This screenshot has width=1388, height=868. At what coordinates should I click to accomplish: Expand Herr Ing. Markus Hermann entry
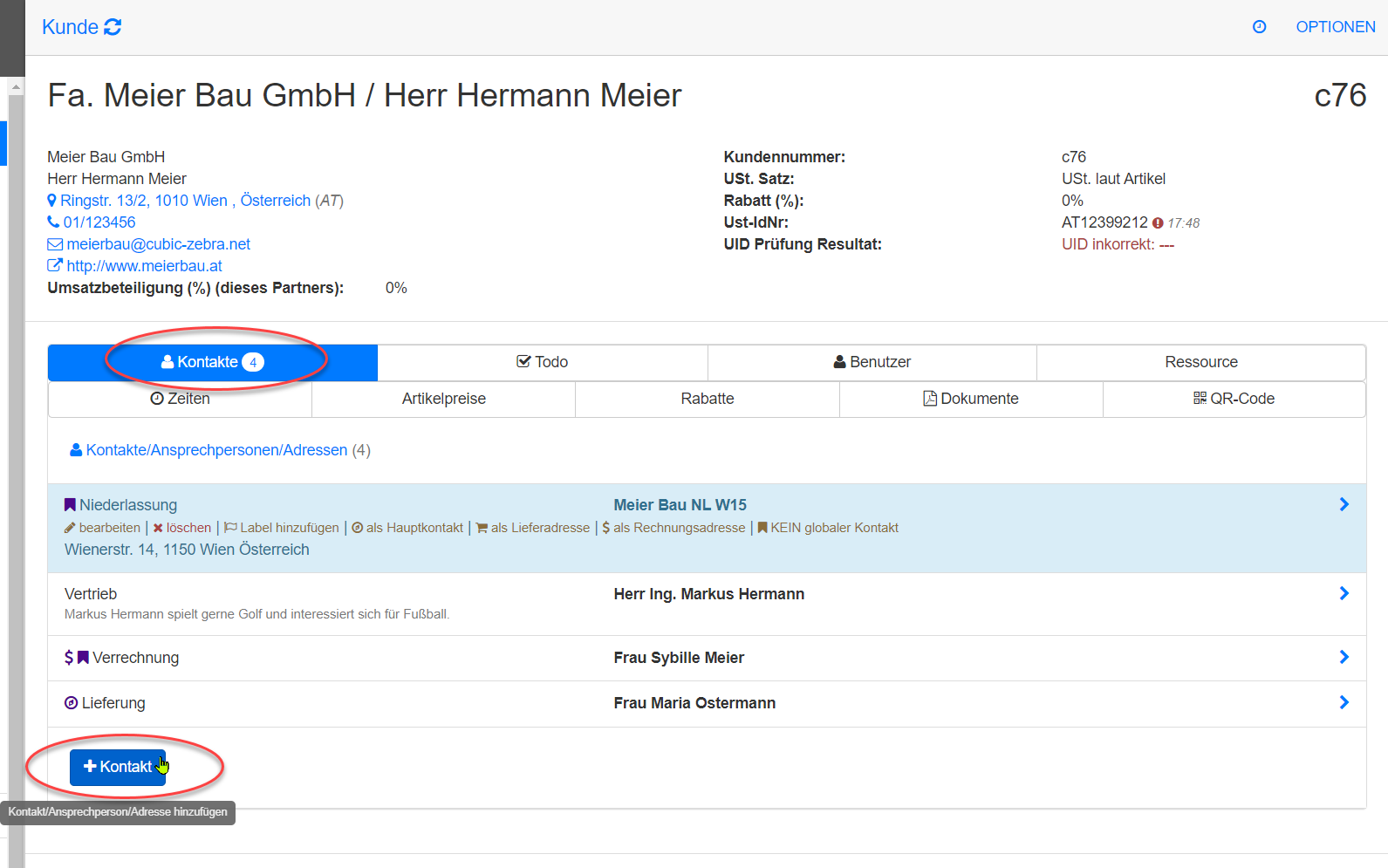point(1344,593)
